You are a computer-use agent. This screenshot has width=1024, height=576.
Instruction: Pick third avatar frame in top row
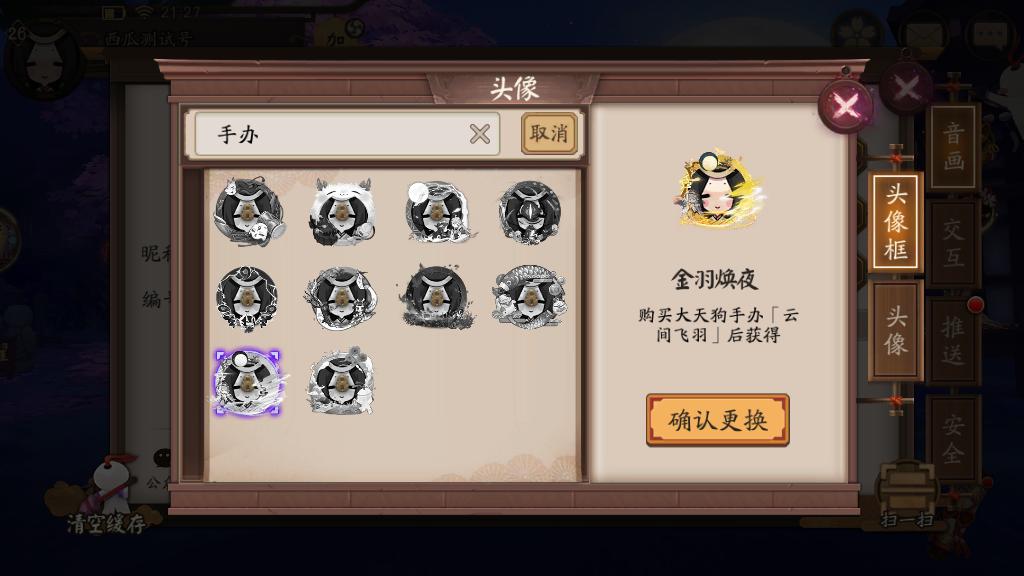pos(437,212)
